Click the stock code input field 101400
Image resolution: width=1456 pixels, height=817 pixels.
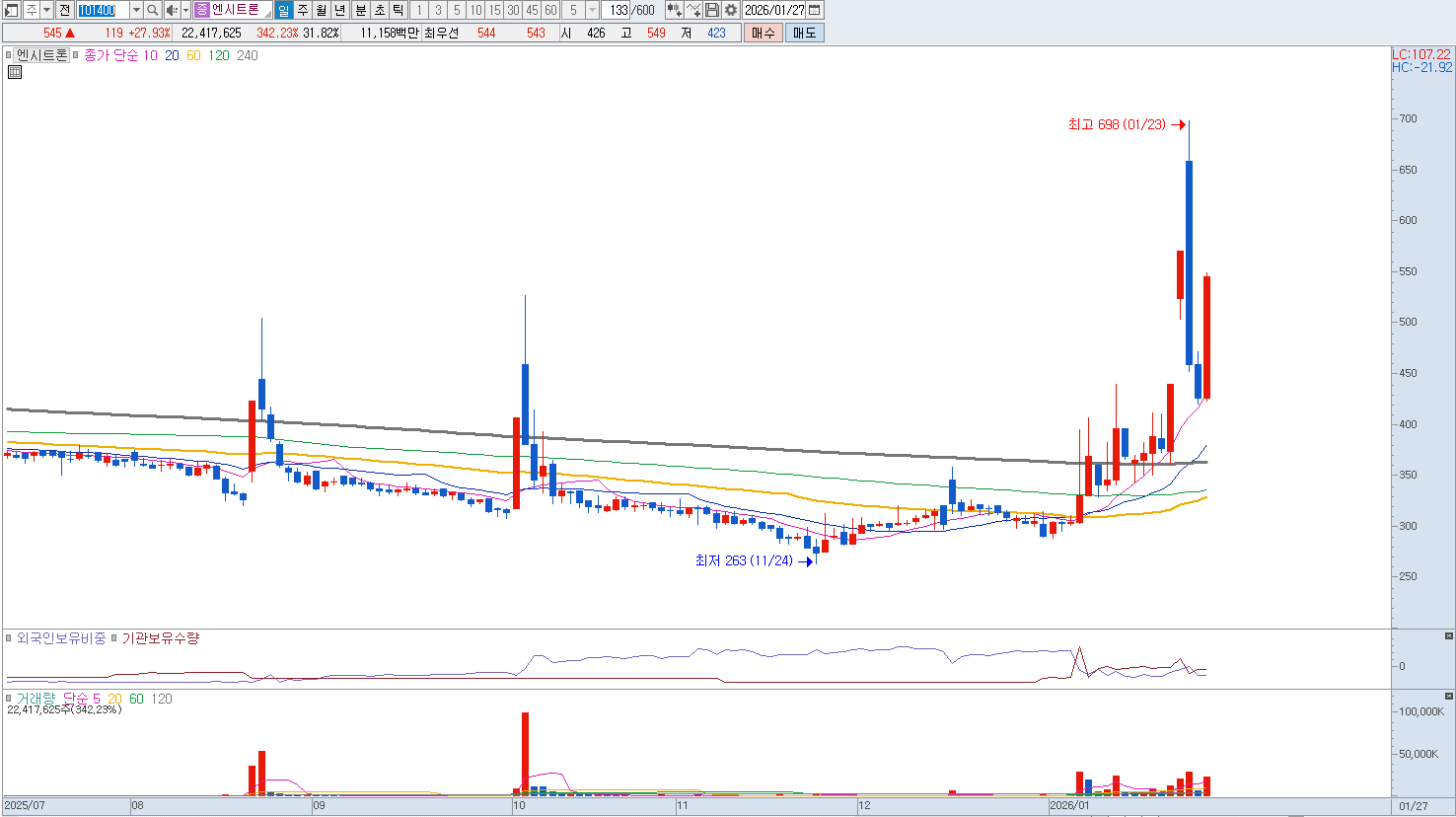[x=102, y=10]
